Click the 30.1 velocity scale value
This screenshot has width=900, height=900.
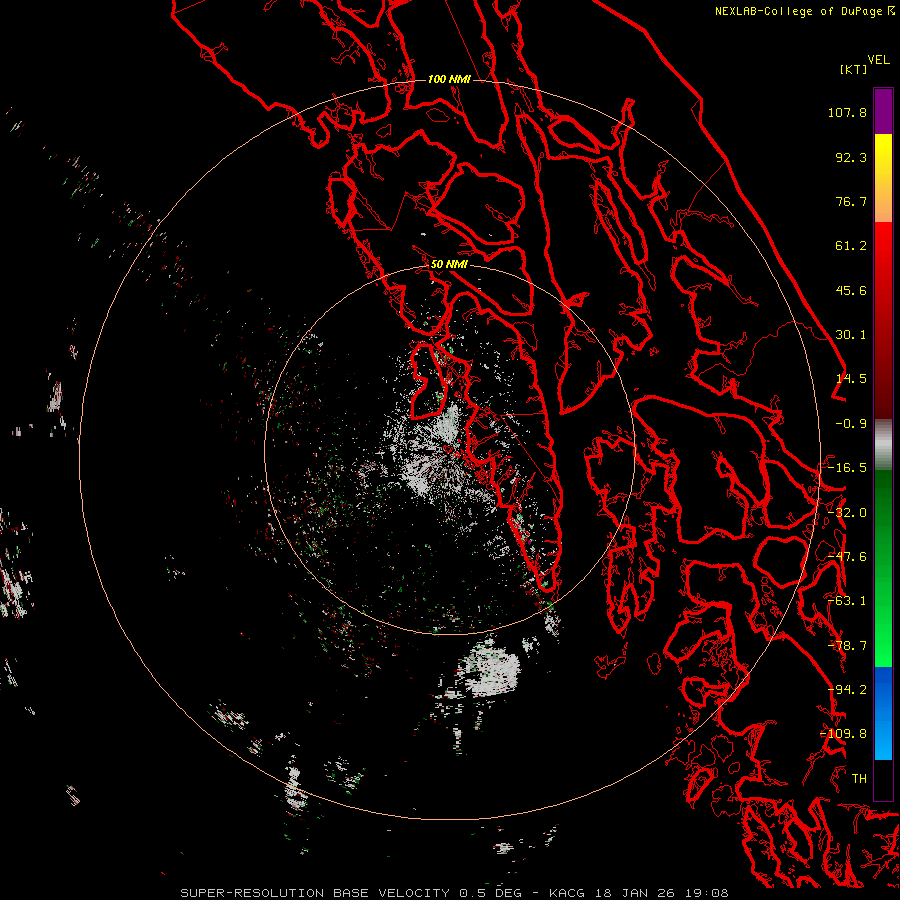851,335
